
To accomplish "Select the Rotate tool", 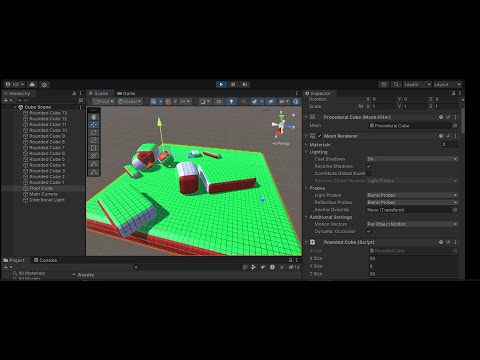I will click(x=94, y=133).
